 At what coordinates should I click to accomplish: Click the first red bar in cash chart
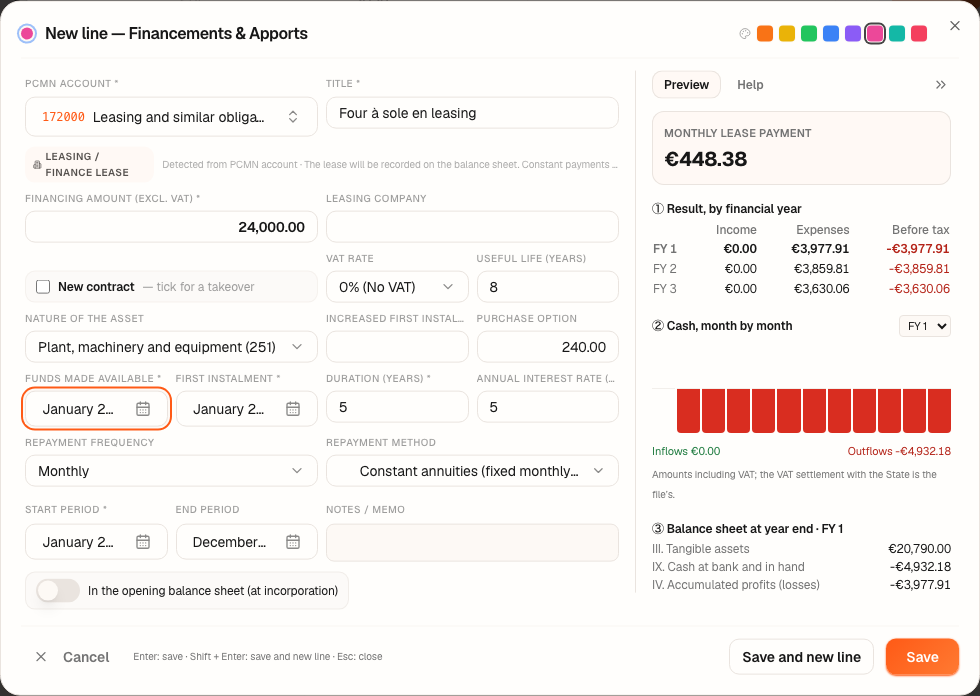point(688,410)
